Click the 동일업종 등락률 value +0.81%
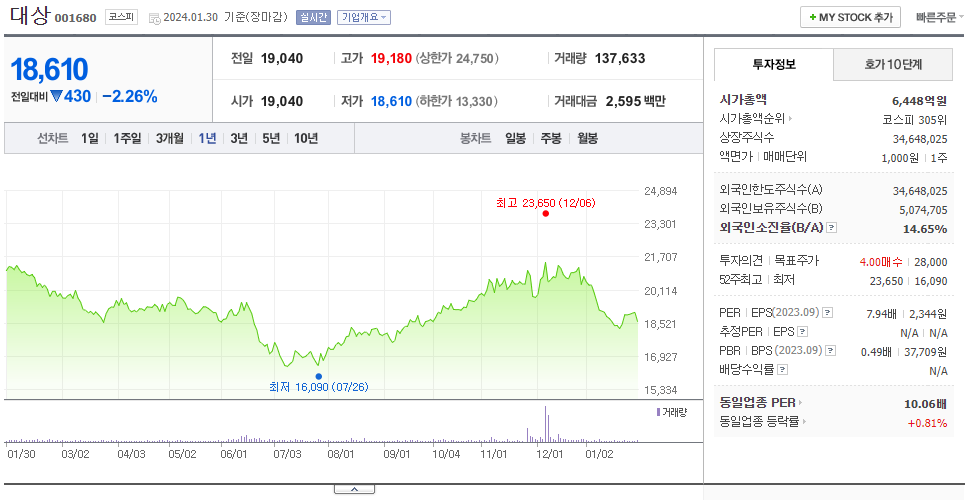Screen dimensions: 968x500 coord(927,423)
